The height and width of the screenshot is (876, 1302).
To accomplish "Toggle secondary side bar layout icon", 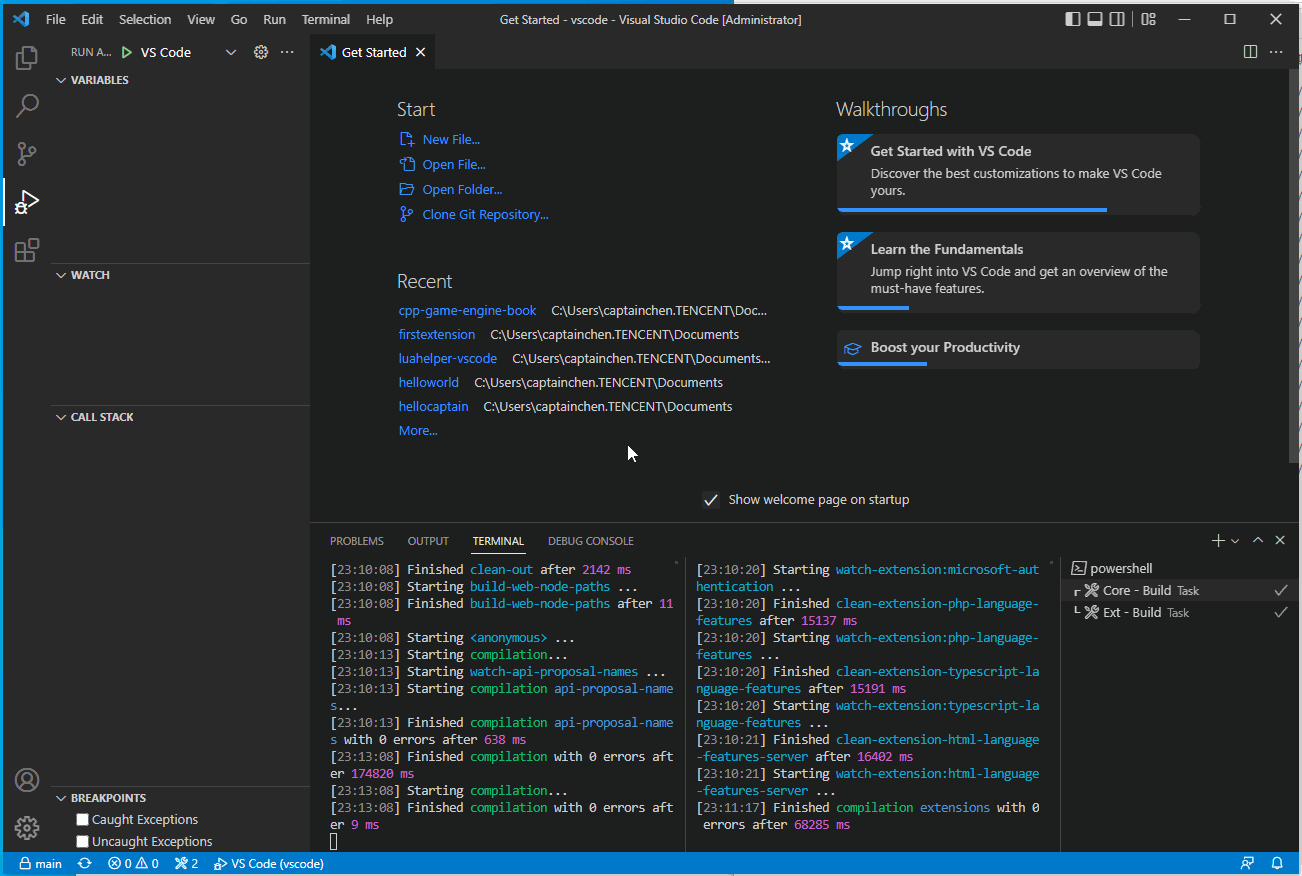I will [1117, 19].
